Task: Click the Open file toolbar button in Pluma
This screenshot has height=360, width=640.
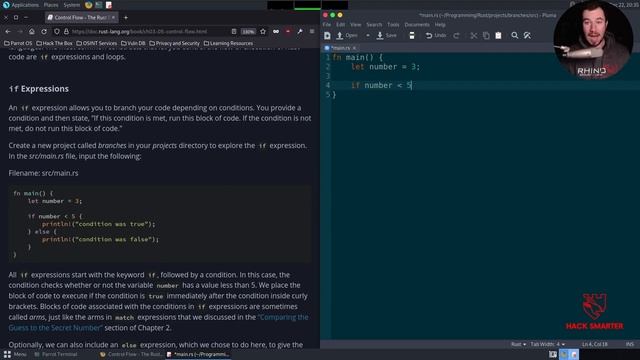Action: (347, 36)
